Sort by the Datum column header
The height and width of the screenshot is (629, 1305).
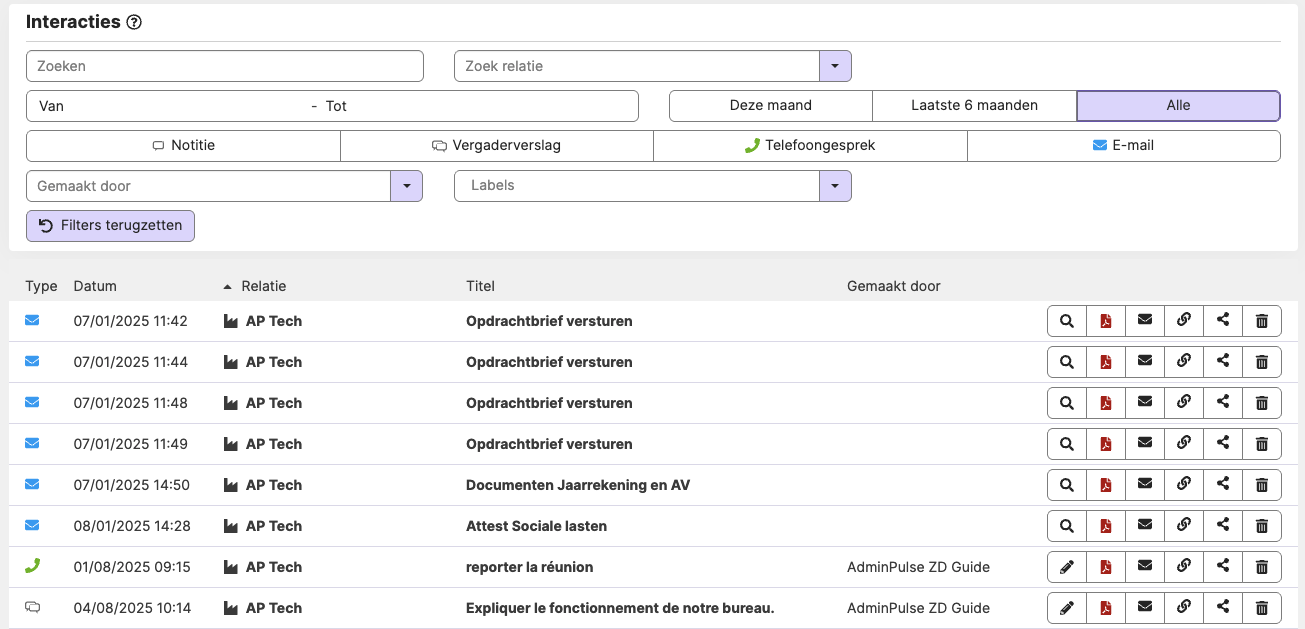pos(95,286)
